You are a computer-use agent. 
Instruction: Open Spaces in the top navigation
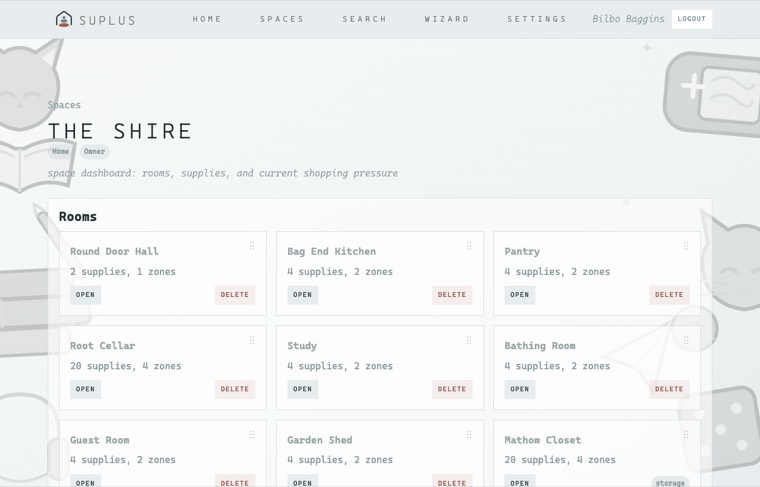282,19
